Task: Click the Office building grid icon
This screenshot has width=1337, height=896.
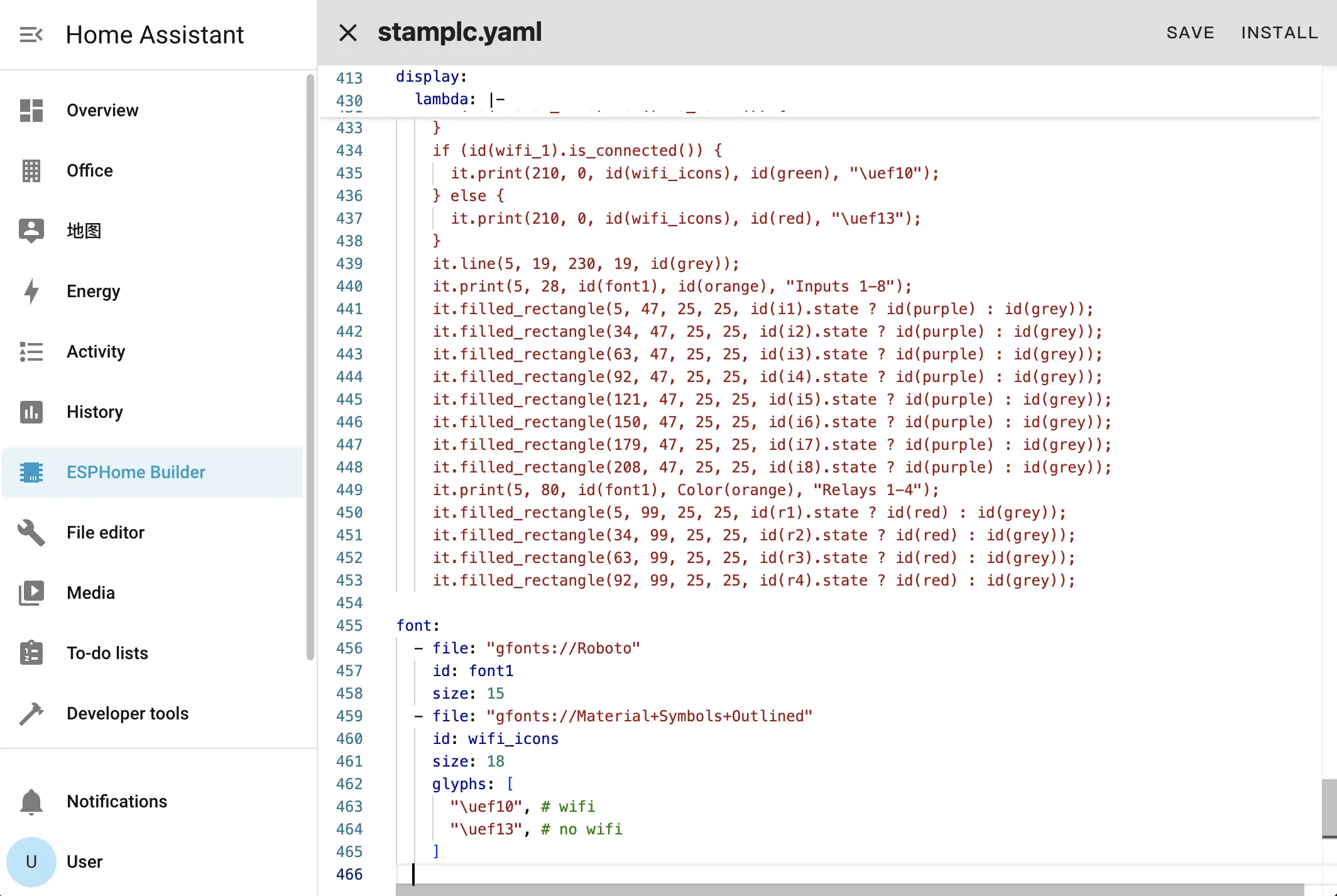Action: coord(31,171)
